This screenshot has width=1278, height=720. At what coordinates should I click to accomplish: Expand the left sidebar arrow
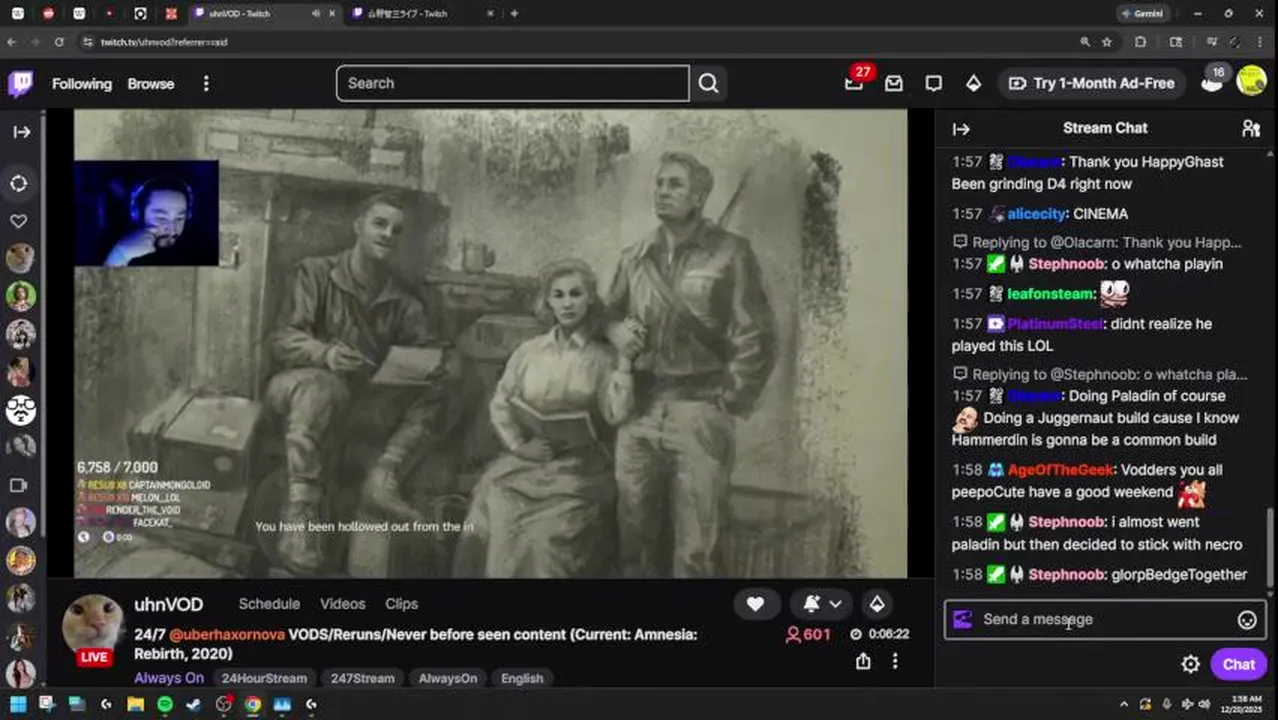tap(21, 132)
